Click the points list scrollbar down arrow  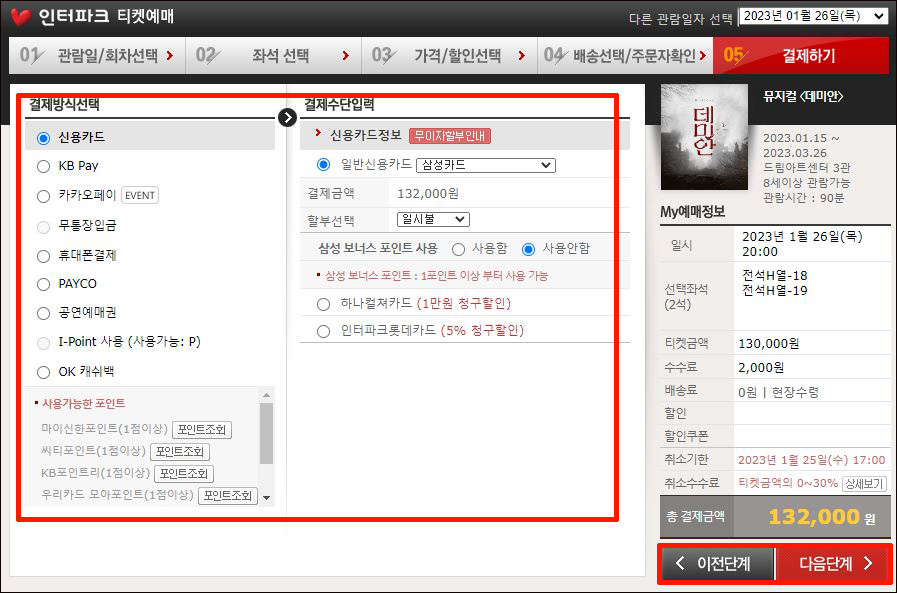[266, 498]
